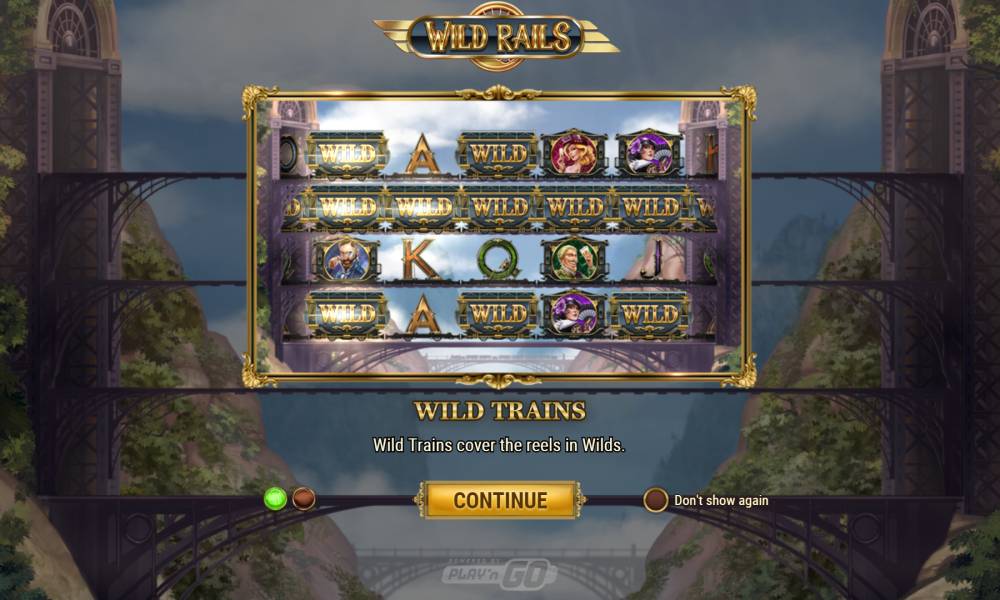
Task: Click the WILD TRAINS heading
Action: 499,411
